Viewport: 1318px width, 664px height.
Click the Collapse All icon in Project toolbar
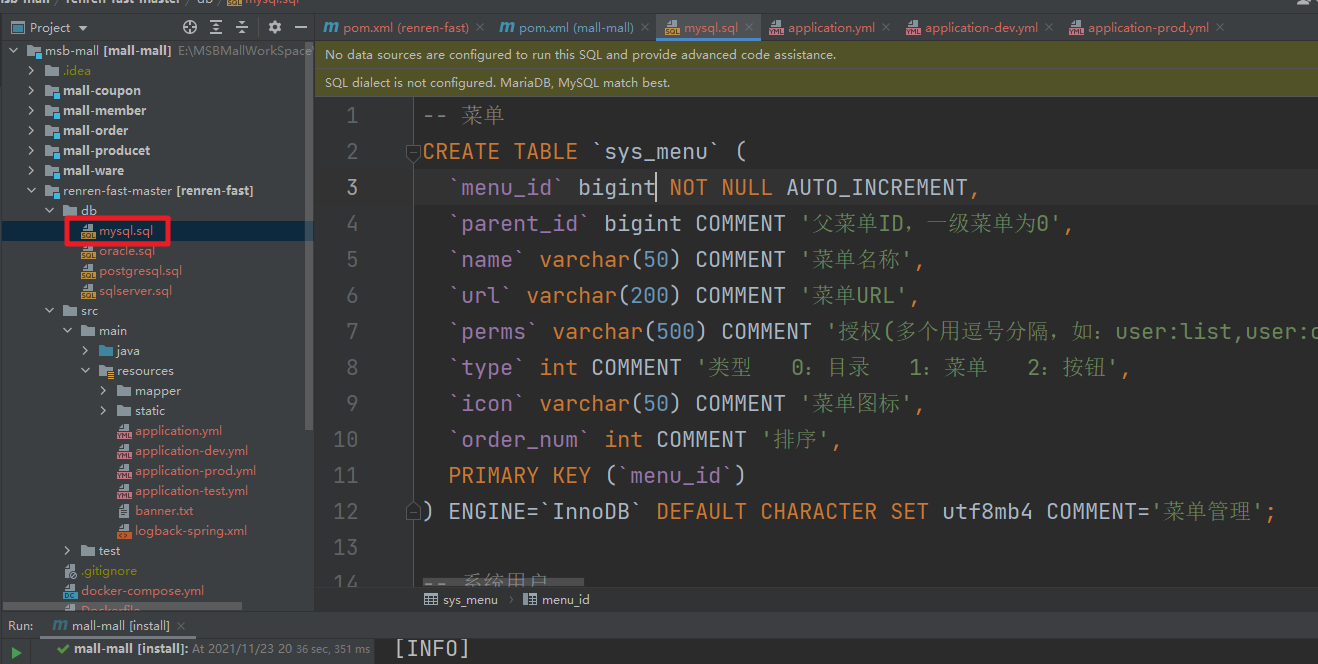tap(242, 27)
